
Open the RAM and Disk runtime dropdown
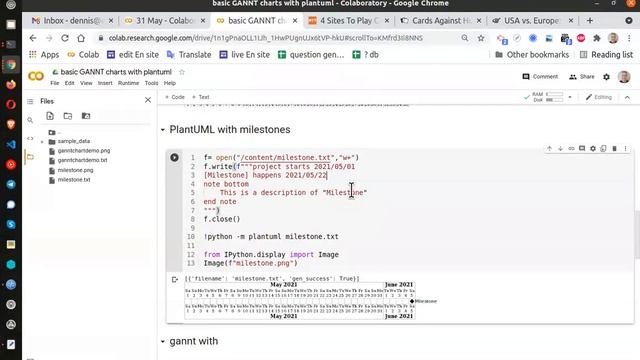(570, 97)
